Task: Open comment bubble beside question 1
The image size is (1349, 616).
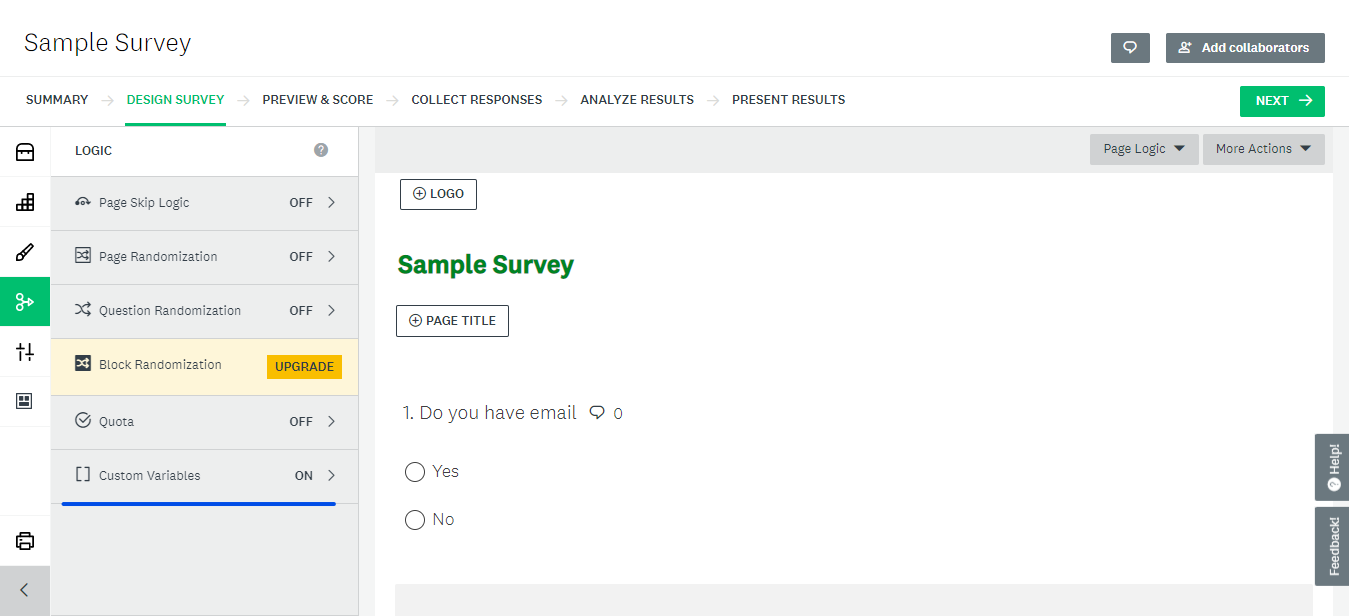Action: click(598, 413)
